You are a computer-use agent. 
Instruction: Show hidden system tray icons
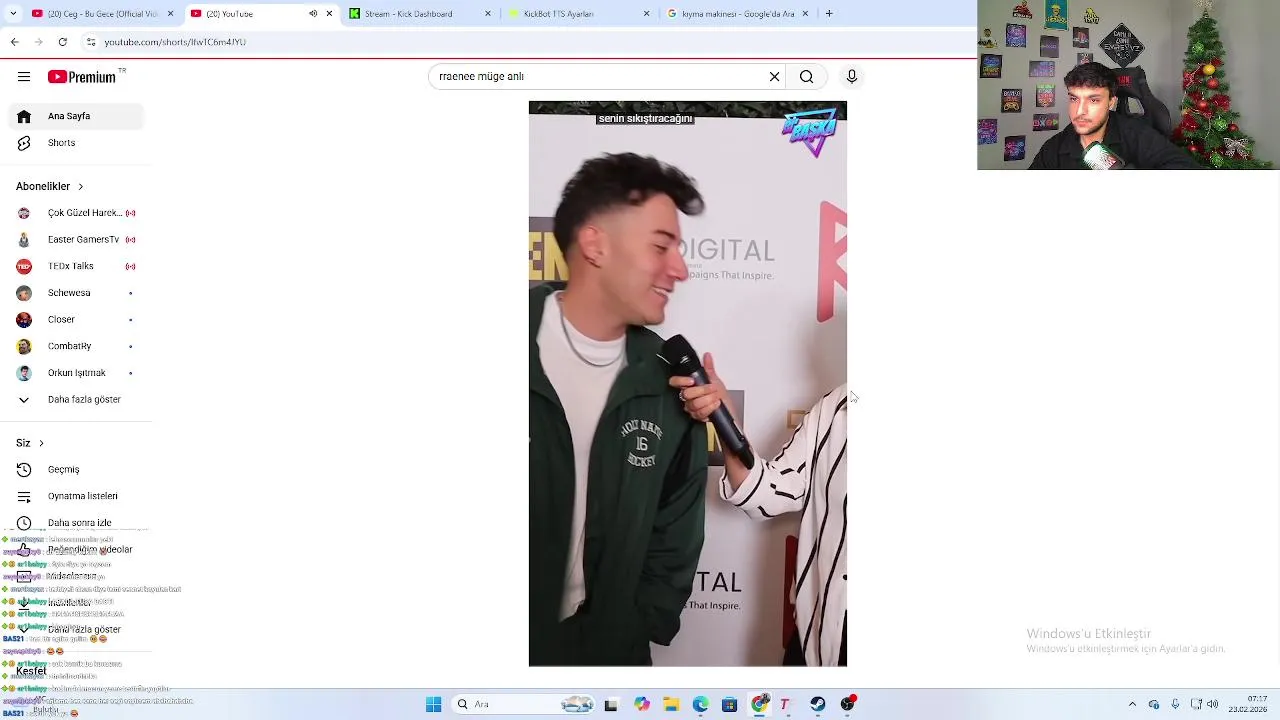pyautogui.click(x=1132, y=704)
